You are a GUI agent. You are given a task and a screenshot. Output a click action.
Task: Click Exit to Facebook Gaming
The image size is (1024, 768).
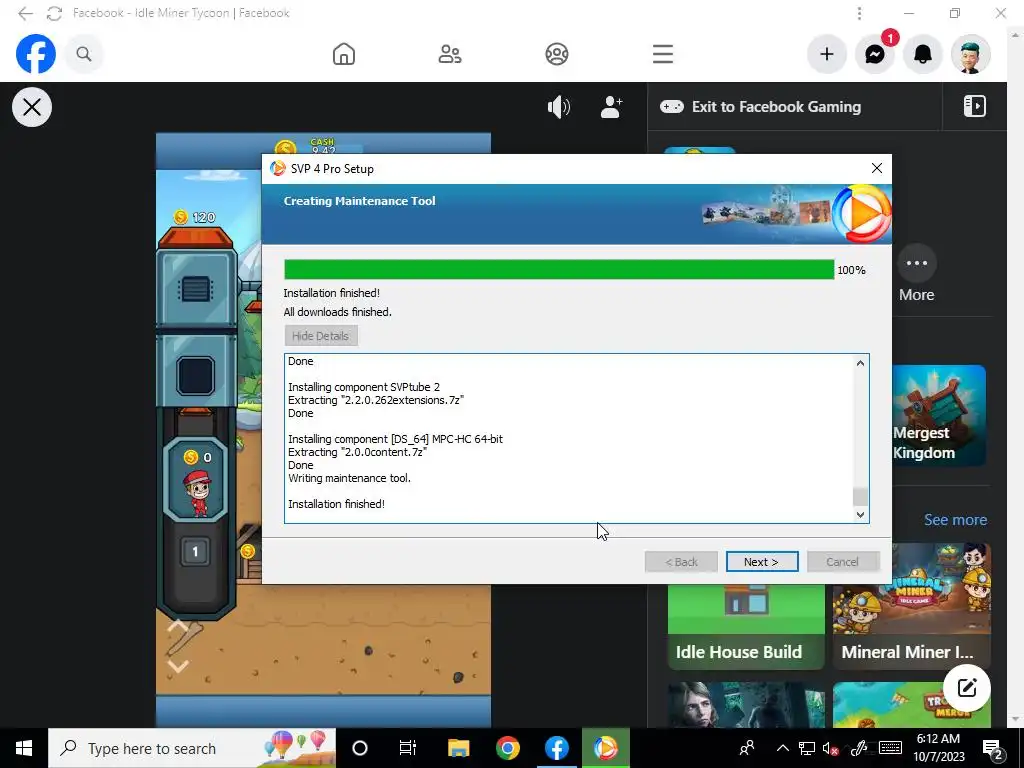760,107
